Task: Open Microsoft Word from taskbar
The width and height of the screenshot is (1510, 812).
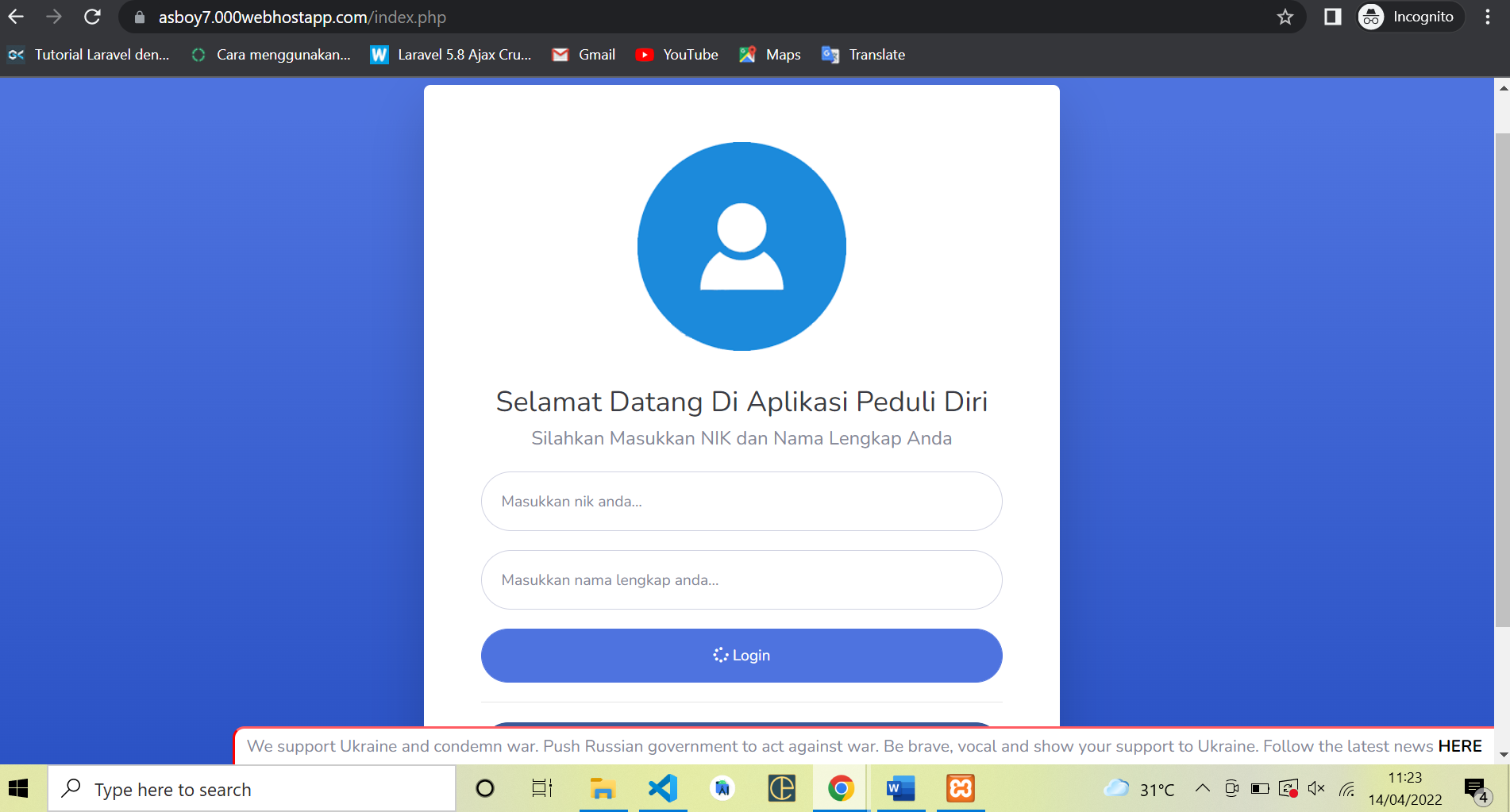Action: coord(900,788)
